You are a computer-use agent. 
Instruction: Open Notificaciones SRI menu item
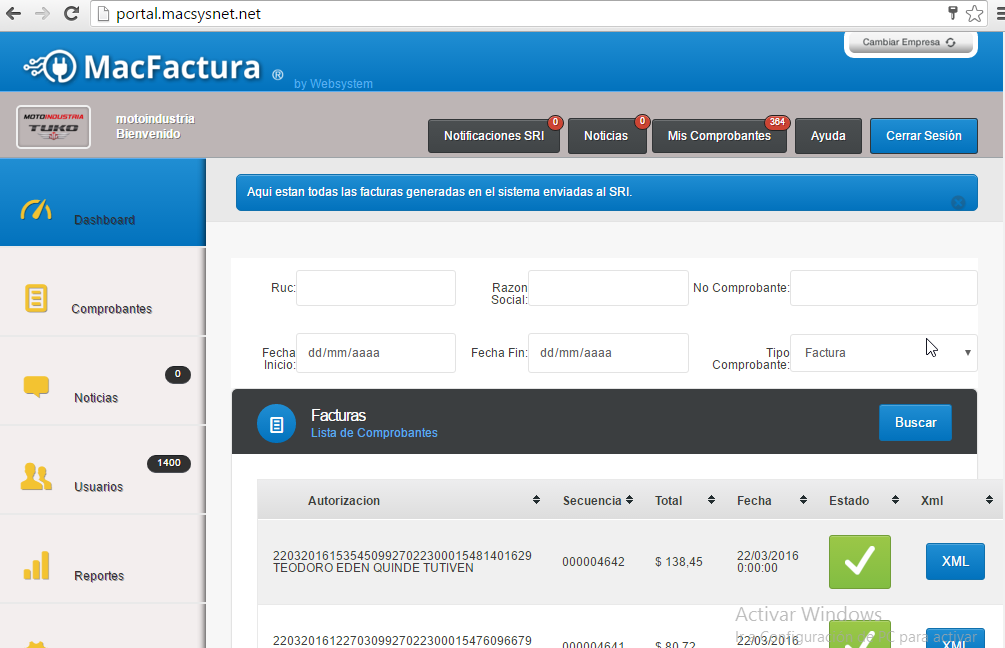coord(494,136)
